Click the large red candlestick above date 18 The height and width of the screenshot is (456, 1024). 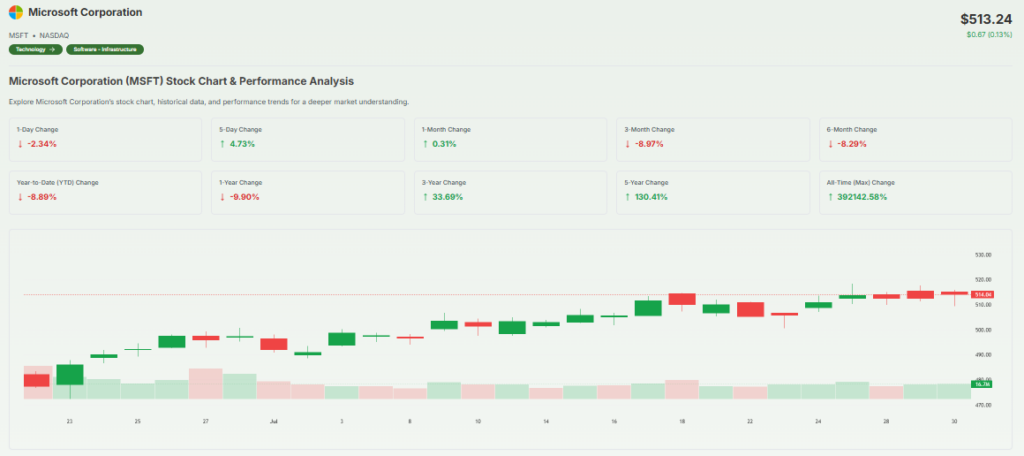click(x=682, y=299)
